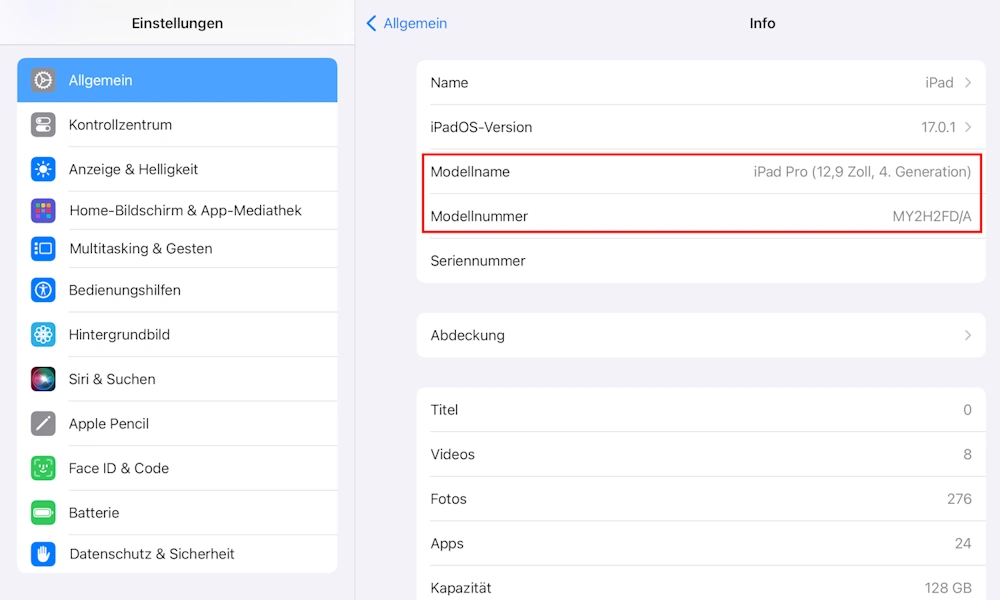Select Anzeige & Helligkeit in sidebar
1000x600 pixels.
177,170
